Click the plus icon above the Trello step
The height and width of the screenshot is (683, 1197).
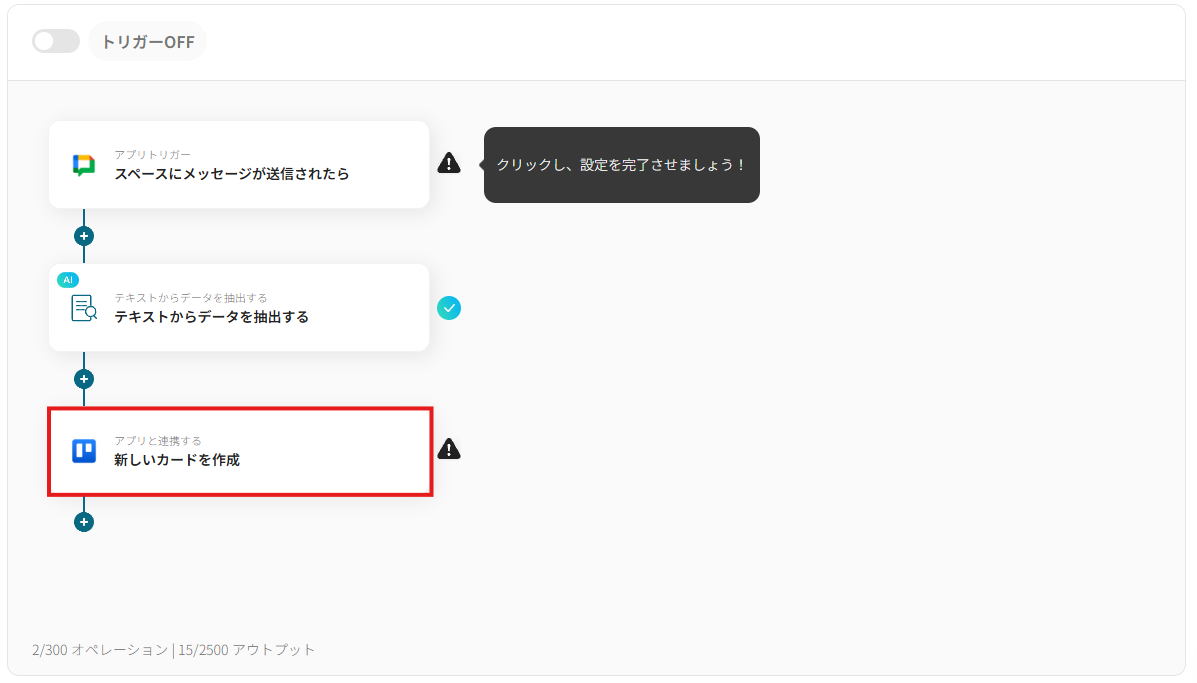point(84,378)
